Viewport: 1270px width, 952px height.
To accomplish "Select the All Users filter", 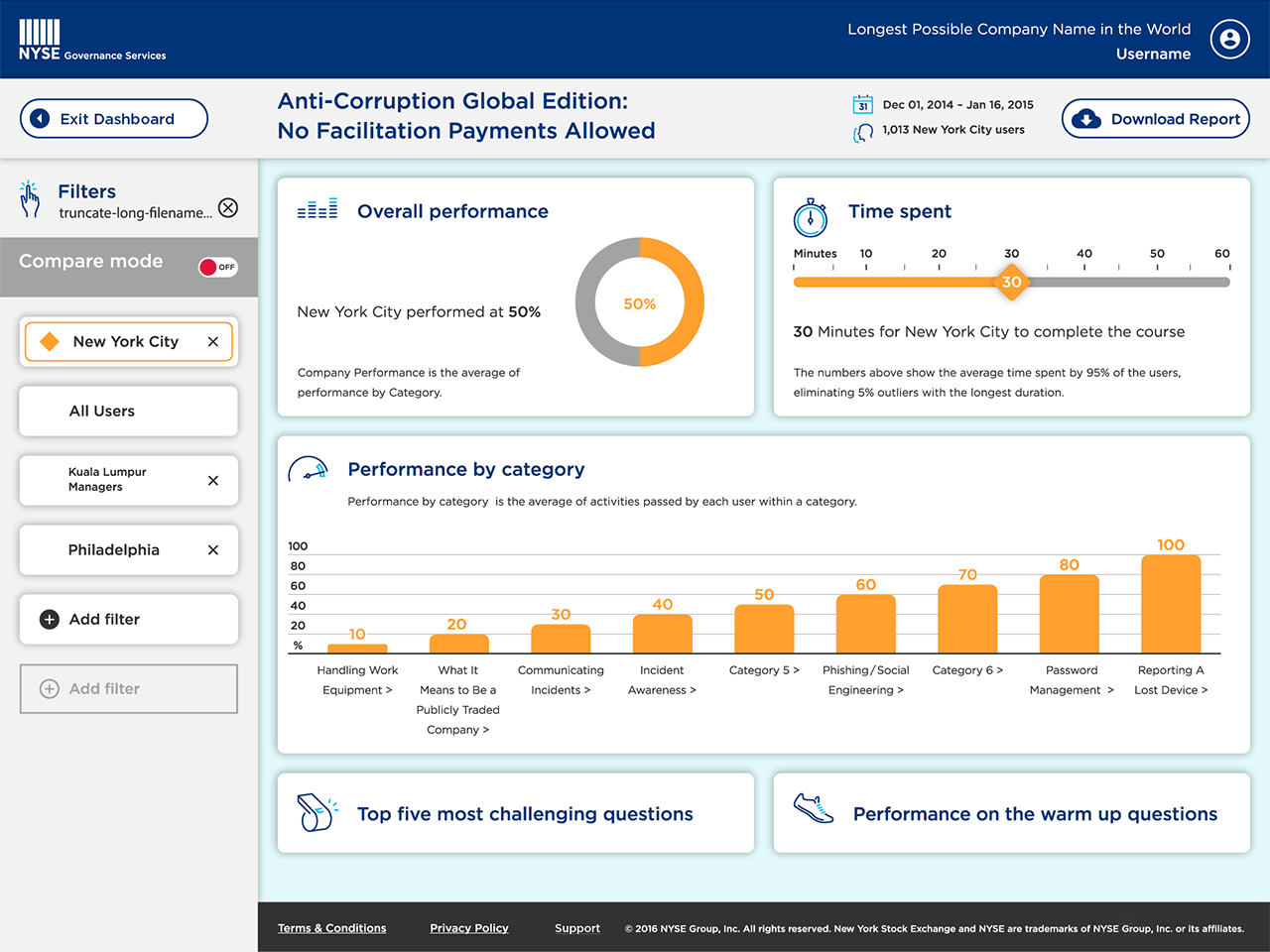I will pyautogui.click(x=128, y=412).
